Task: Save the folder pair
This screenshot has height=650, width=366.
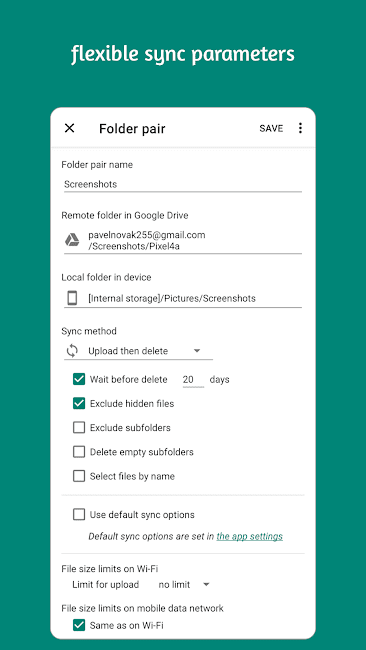Action: click(271, 129)
